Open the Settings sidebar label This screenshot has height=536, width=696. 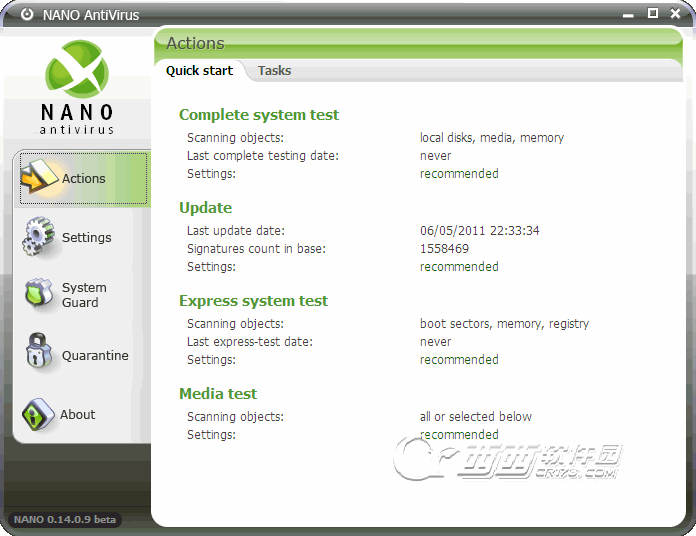coord(87,237)
